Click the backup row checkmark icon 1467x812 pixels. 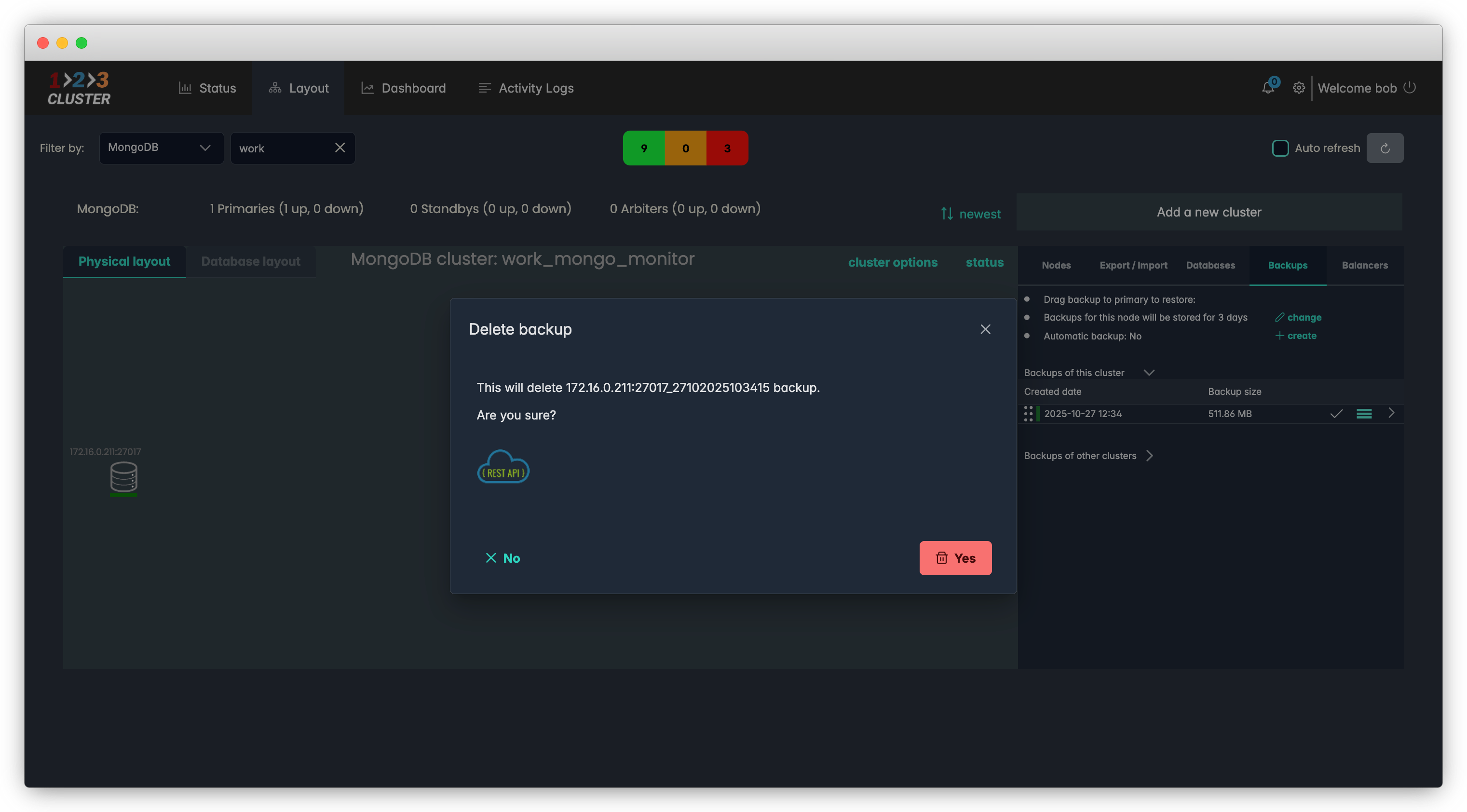(1336, 414)
